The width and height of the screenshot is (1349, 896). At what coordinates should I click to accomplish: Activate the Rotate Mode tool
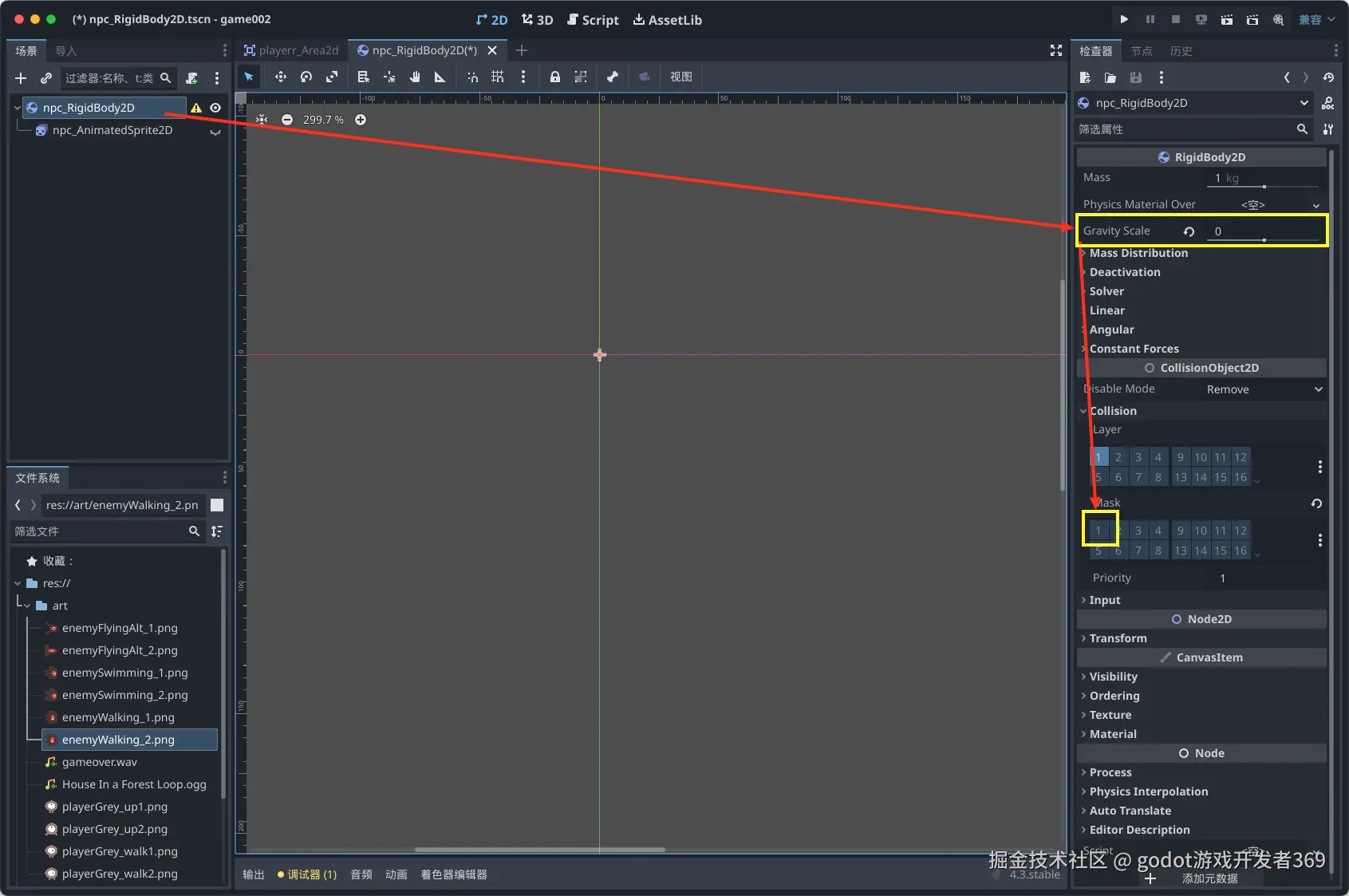(x=306, y=77)
